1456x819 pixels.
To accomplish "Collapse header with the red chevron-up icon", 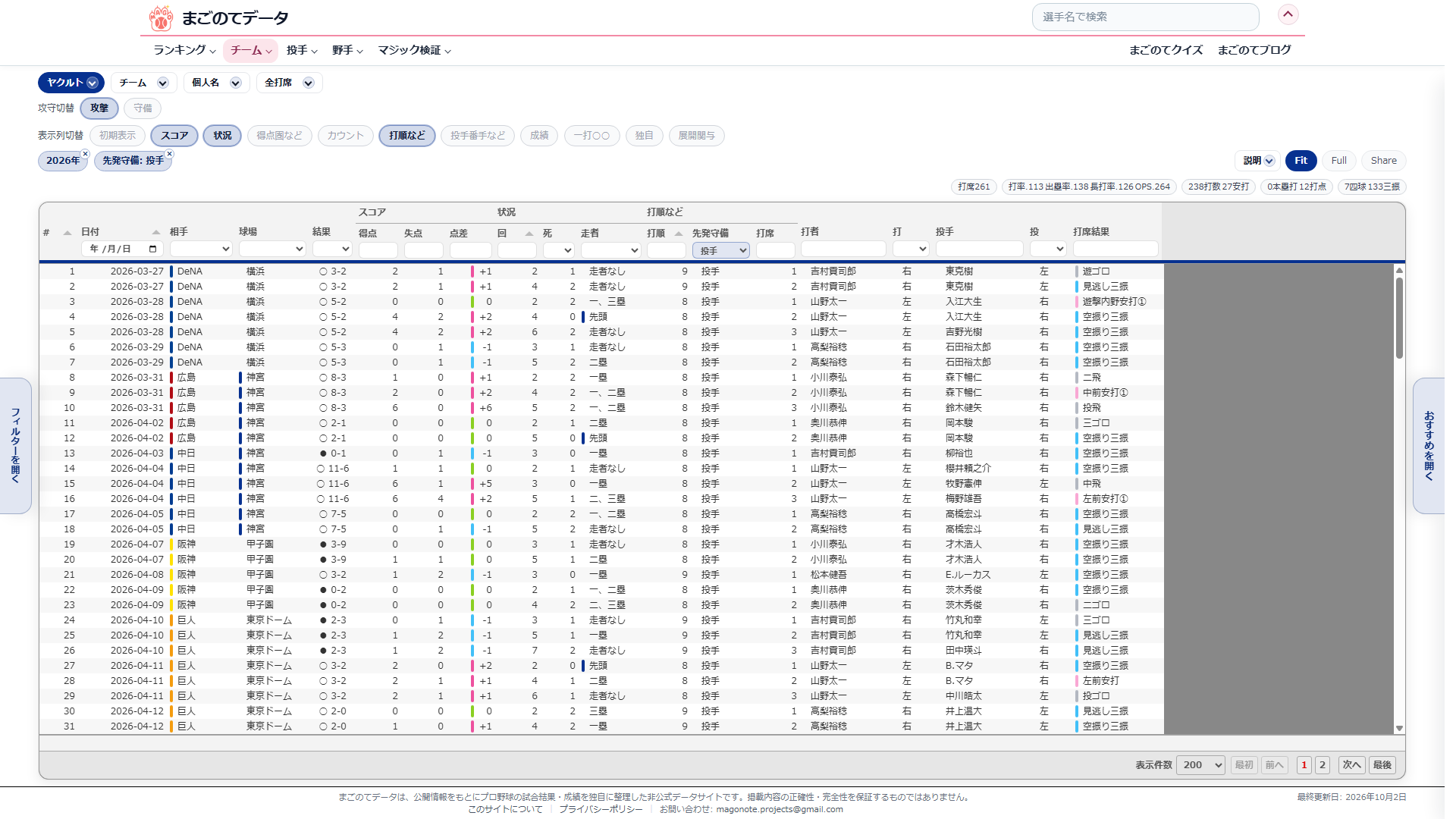I will tap(1288, 14).
